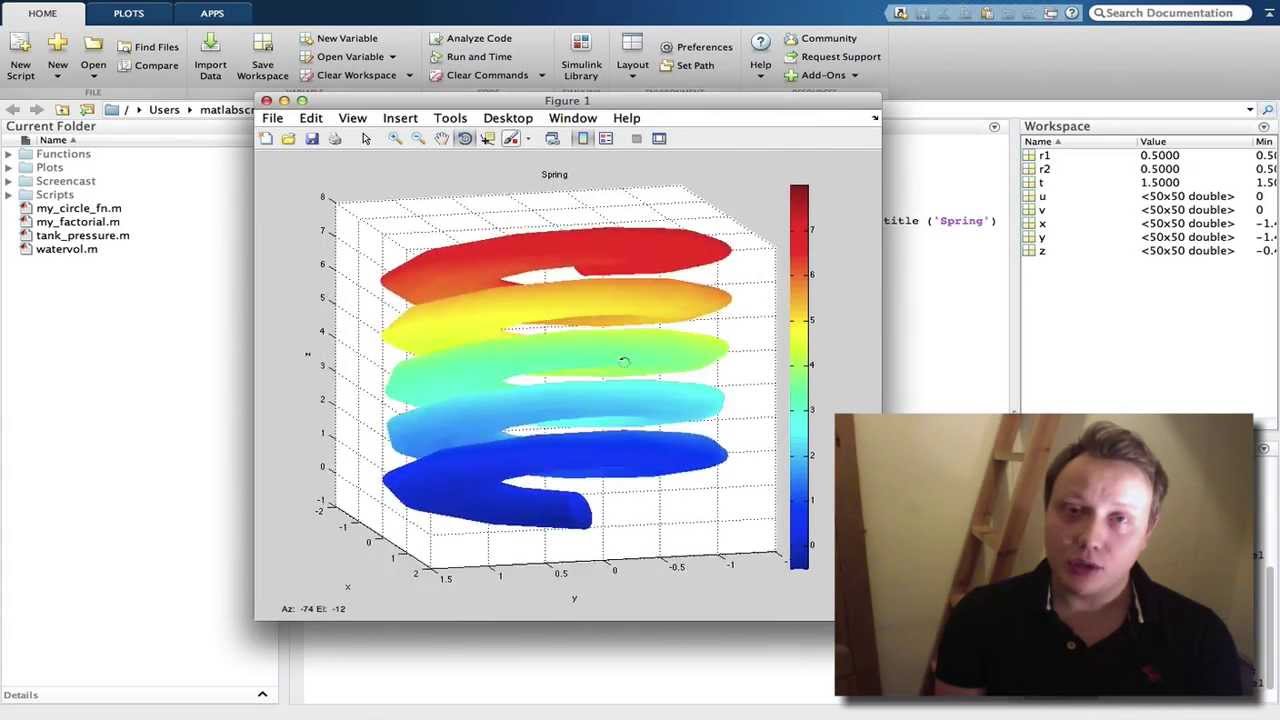The height and width of the screenshot is (720, 1280).
Task: Click the Analyze Code button
Action: tap(470, 38)
